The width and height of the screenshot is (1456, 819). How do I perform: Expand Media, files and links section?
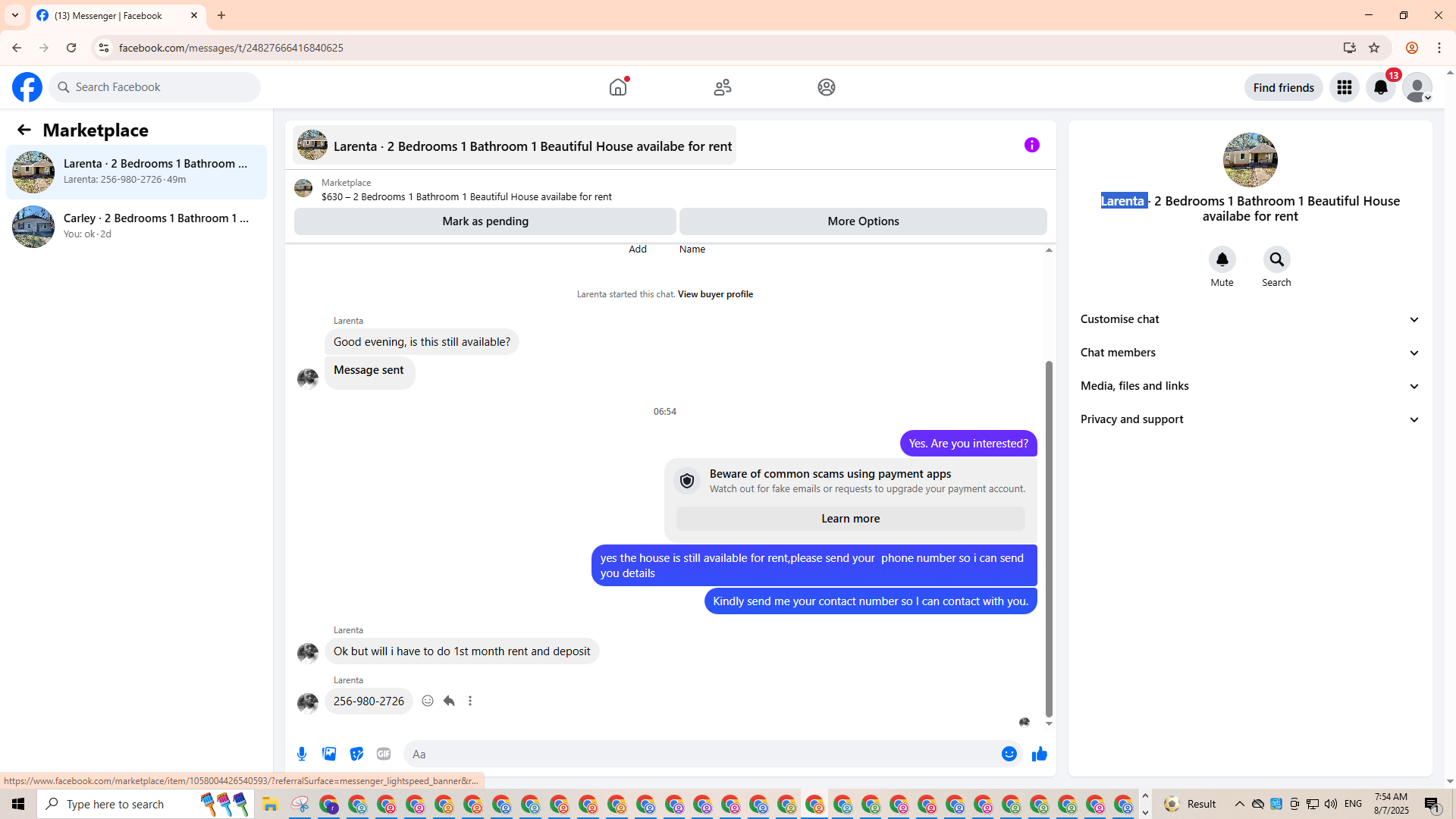point(1250,386)
